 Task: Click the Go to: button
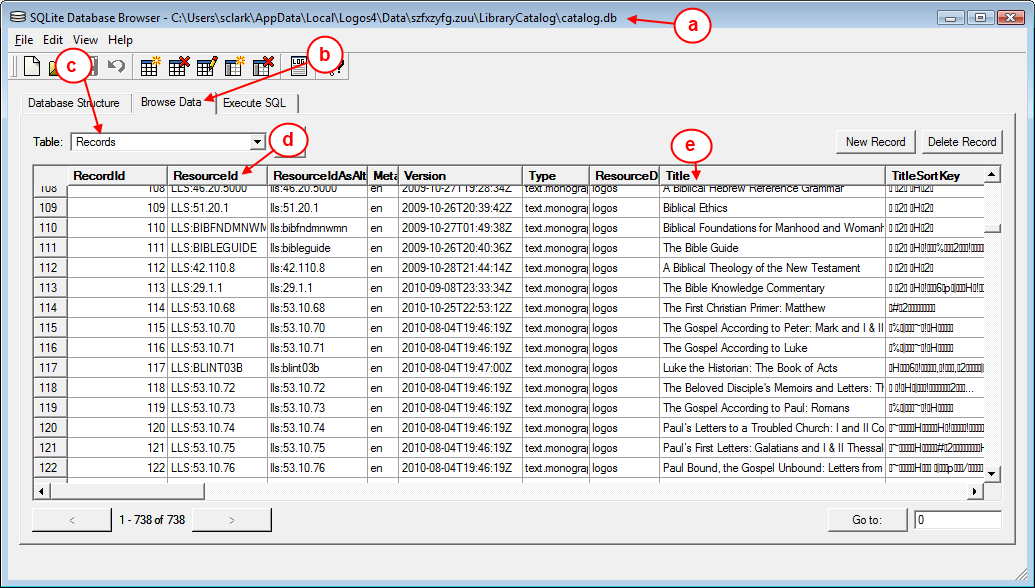point(867,520)
